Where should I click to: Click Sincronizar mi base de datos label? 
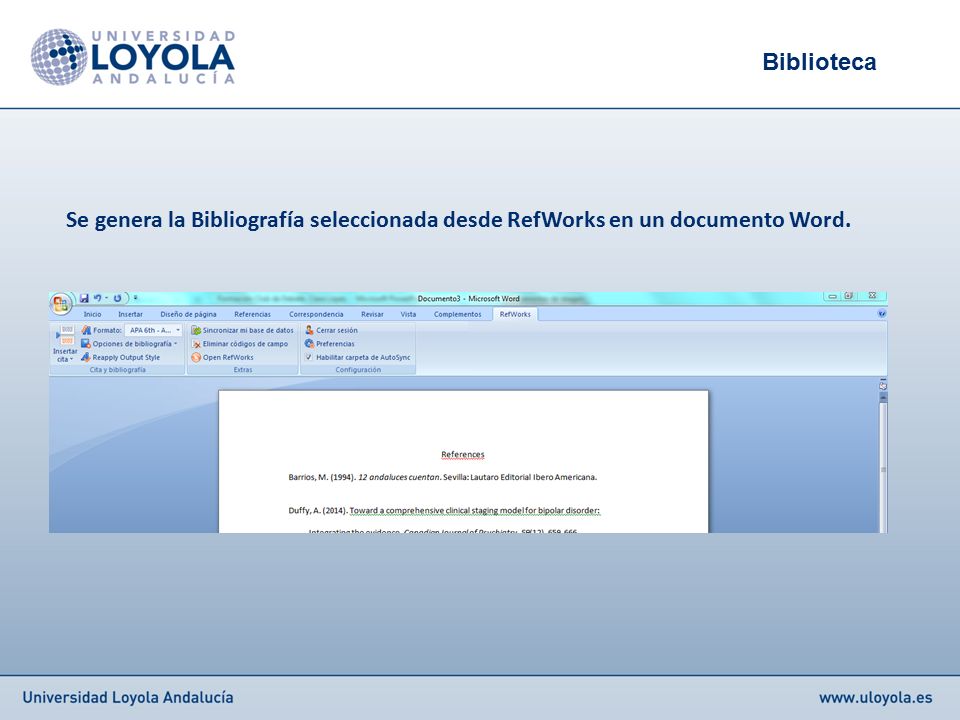click(x=248, y=330)
